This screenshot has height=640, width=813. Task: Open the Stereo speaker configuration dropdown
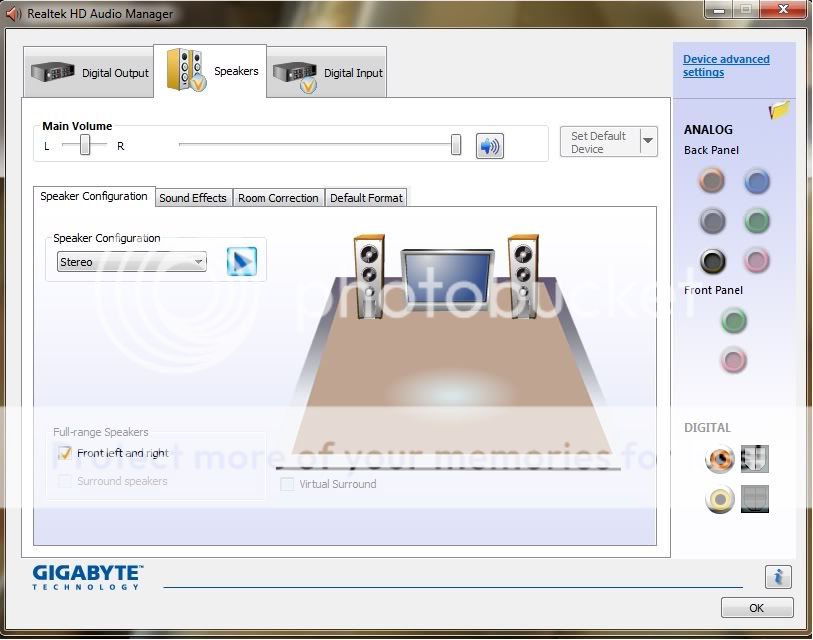tap(132, 261)
